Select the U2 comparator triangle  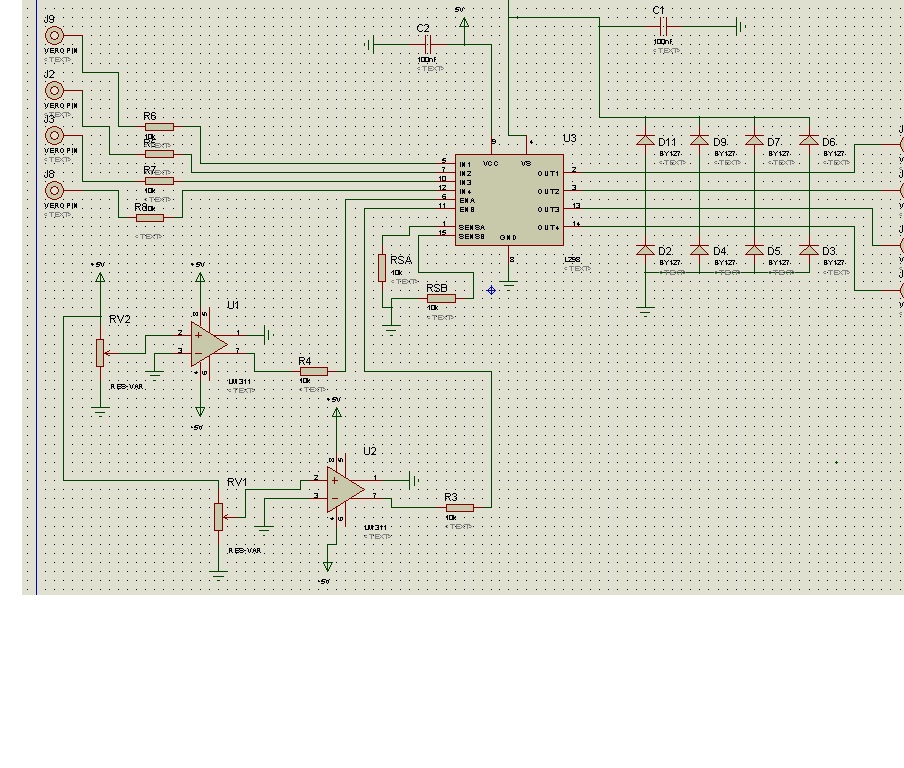(345, 490)
